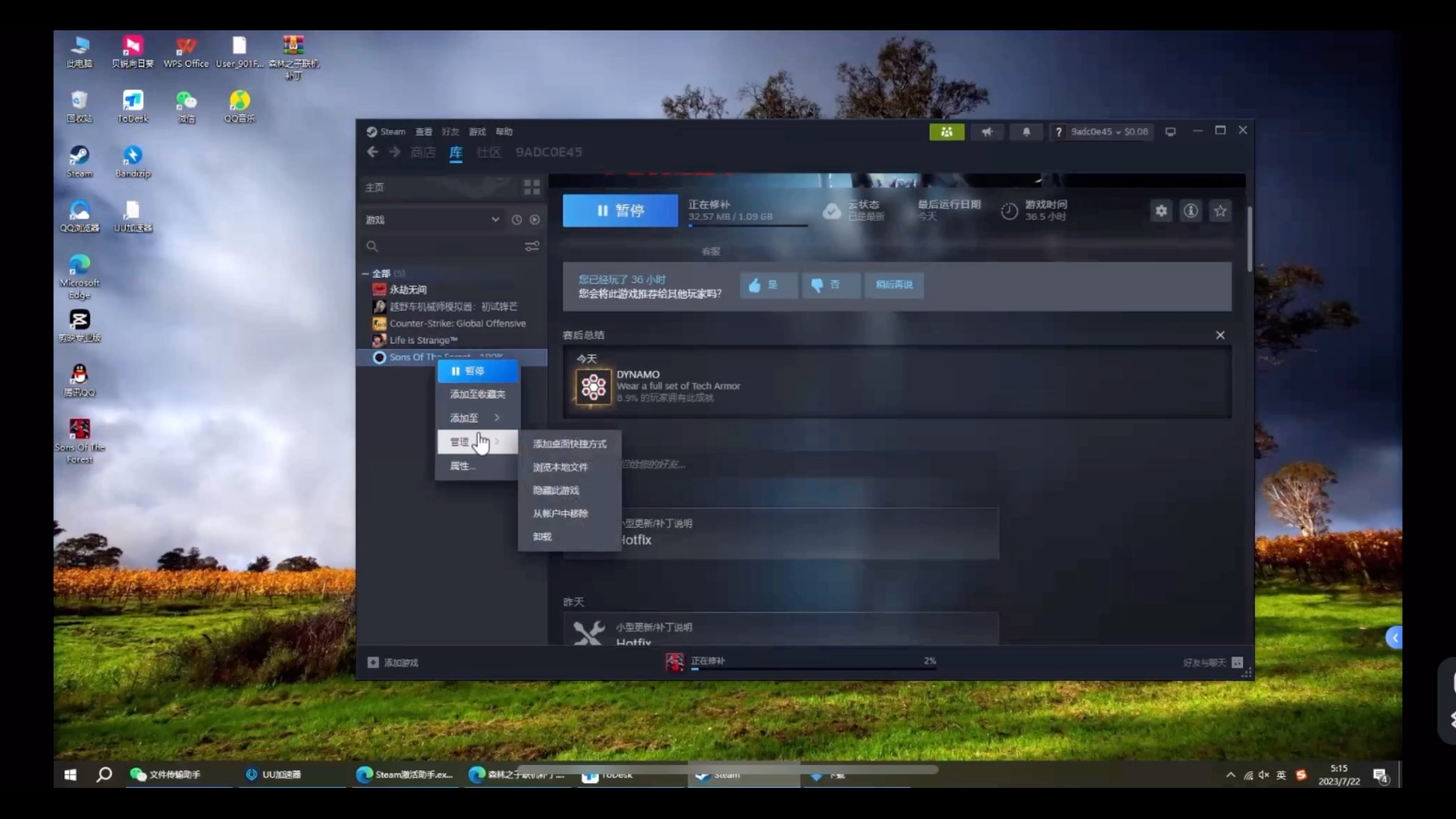Go forward with the right arrow

point(394,152)
